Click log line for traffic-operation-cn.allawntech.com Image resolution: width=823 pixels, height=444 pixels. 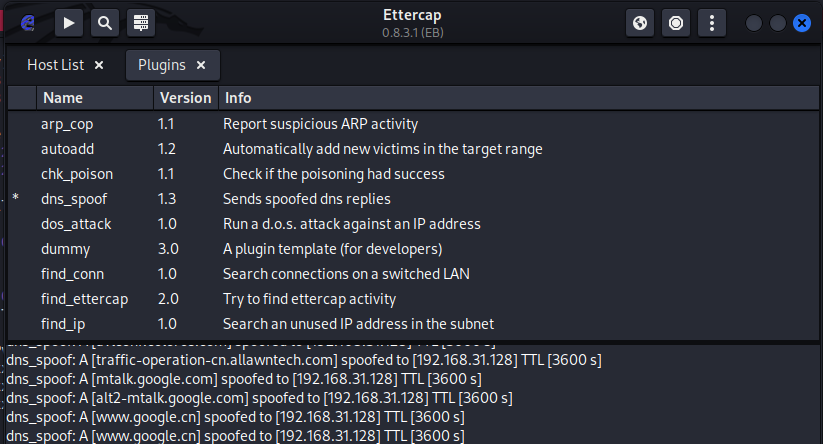pos(304,360)
